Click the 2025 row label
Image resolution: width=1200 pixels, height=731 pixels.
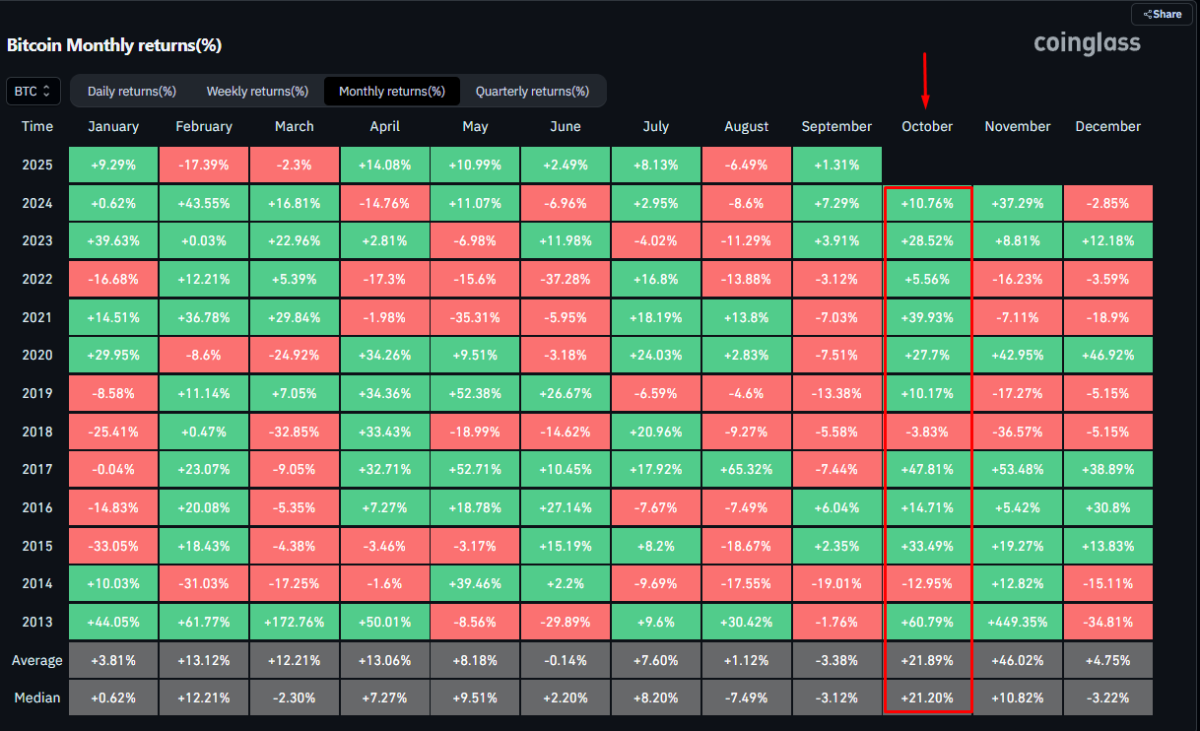pos(37,164)
